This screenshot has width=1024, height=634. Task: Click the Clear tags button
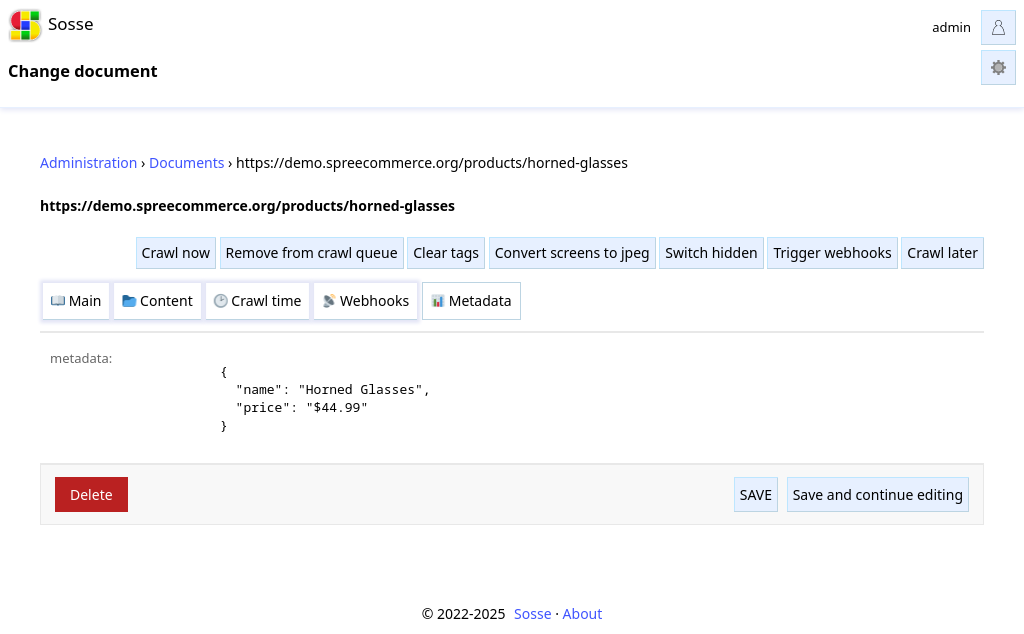coord(446,253)
